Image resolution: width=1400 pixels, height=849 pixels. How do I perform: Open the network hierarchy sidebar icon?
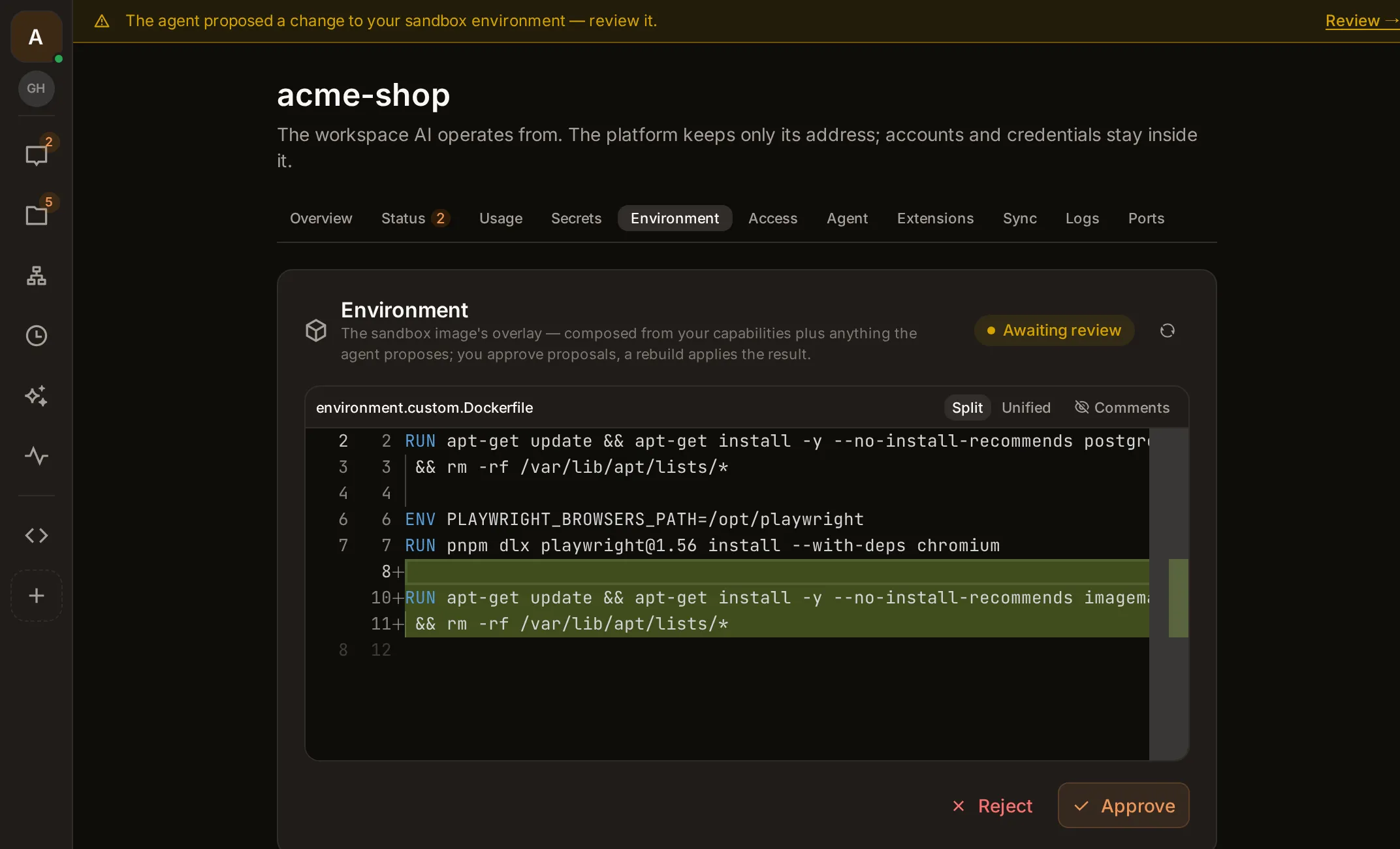37,276
